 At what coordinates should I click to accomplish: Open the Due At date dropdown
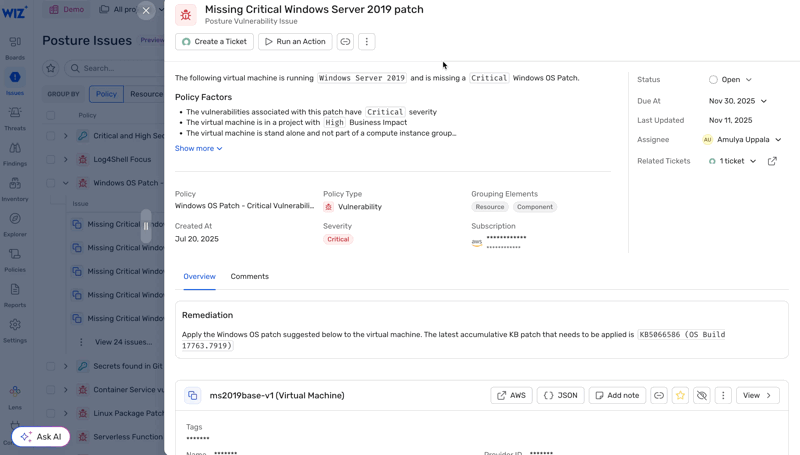pos(738,101)
